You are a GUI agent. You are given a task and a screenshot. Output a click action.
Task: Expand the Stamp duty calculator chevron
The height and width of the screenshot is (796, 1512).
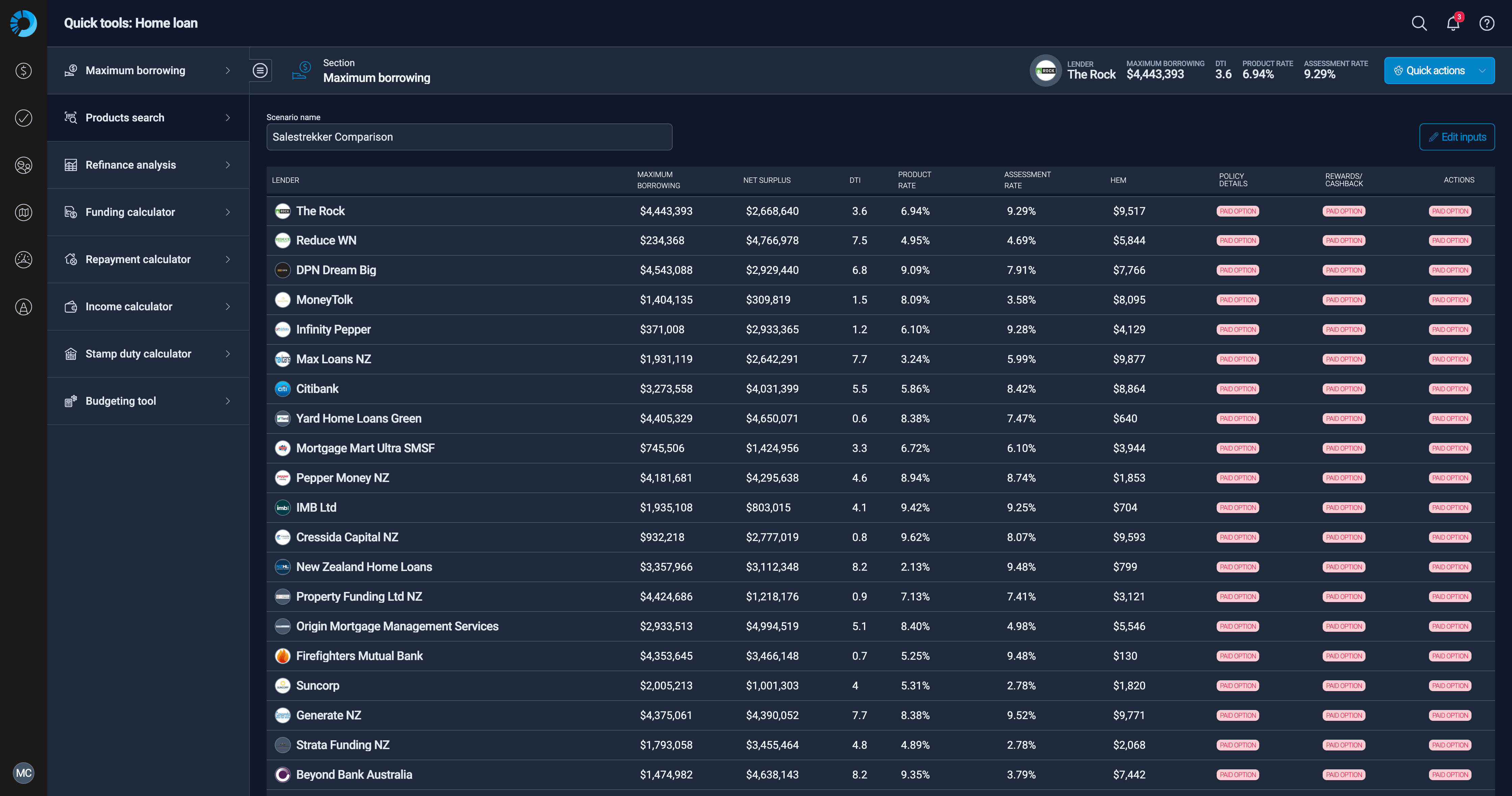point(228,353)
